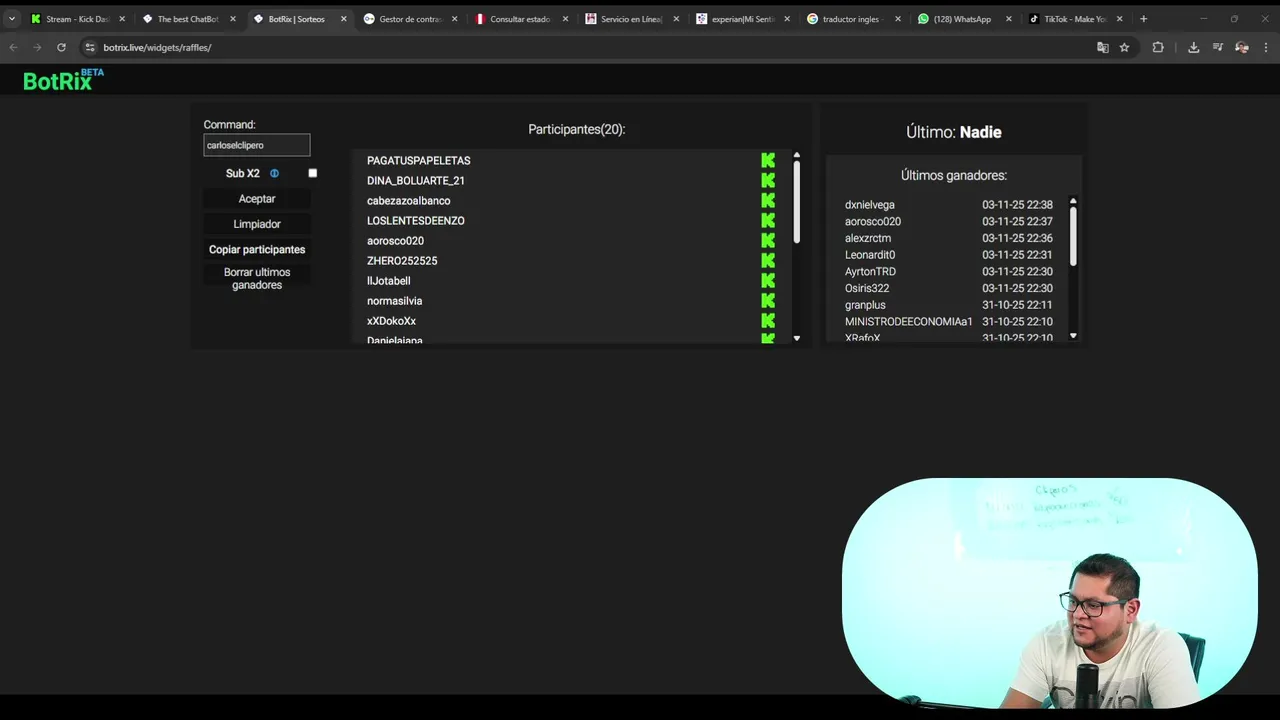Switch to the WhatsApp tab
This screenshot has height=720, width=1280.
[962, 19]
